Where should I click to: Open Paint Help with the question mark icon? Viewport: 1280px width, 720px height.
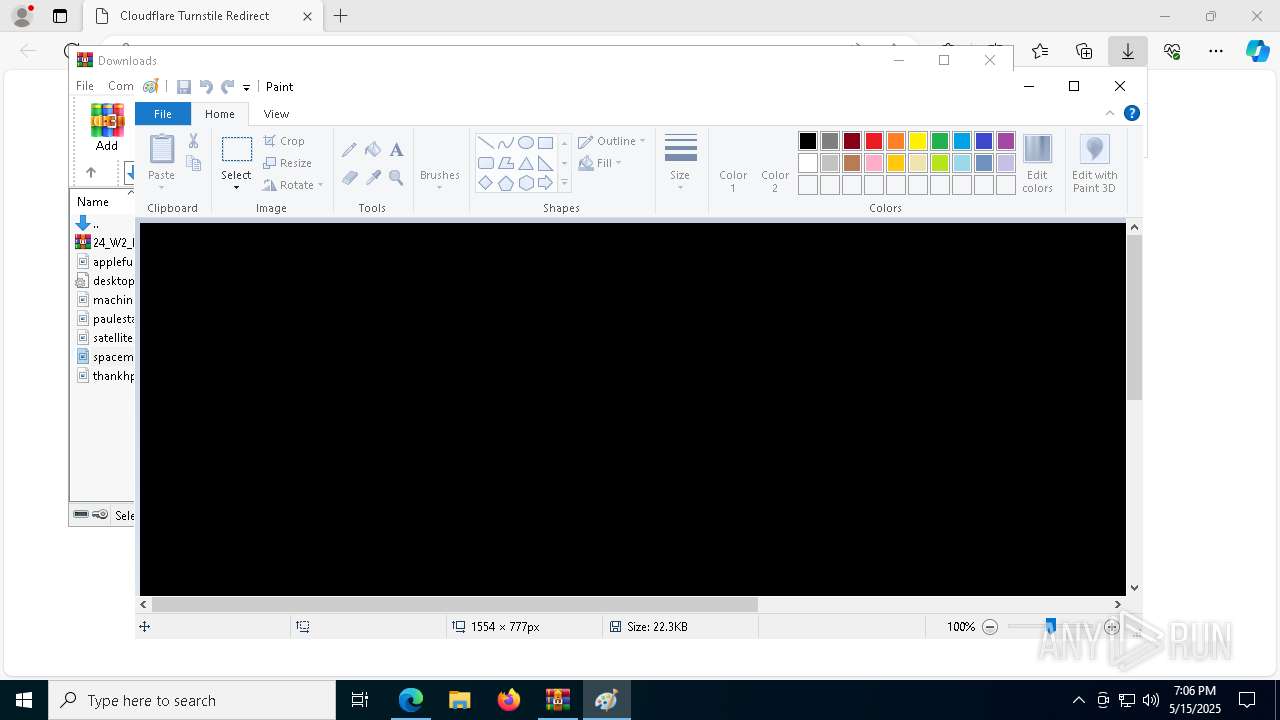click(1132, 113)
